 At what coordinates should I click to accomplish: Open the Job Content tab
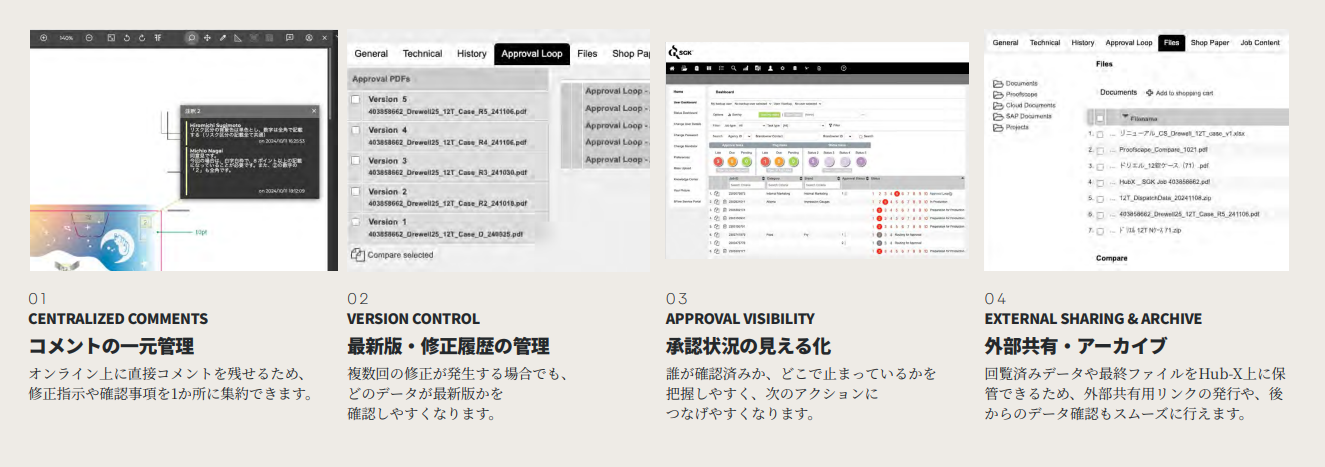1260,43
